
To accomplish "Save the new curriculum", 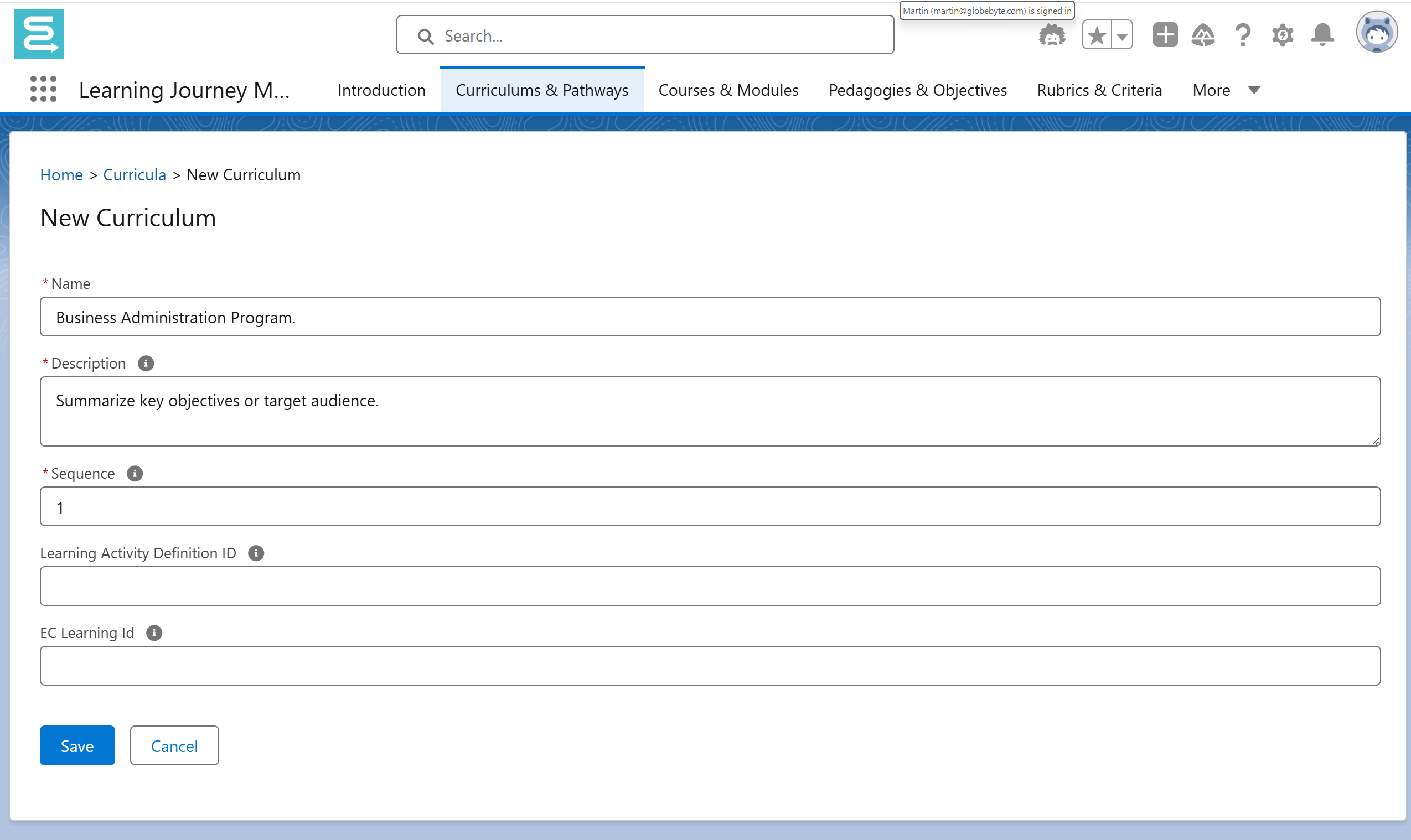I will click(x=77, y=745).
